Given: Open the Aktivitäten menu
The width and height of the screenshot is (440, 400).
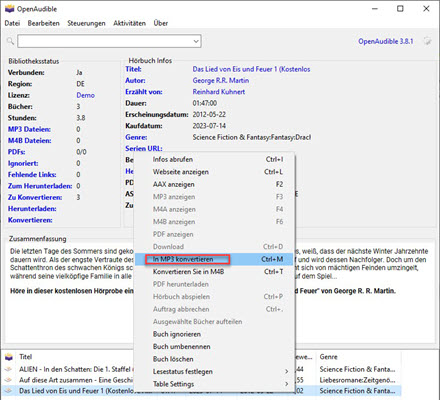Looking at the screenshot, I should pyautogui.click(x=129, y=23).
